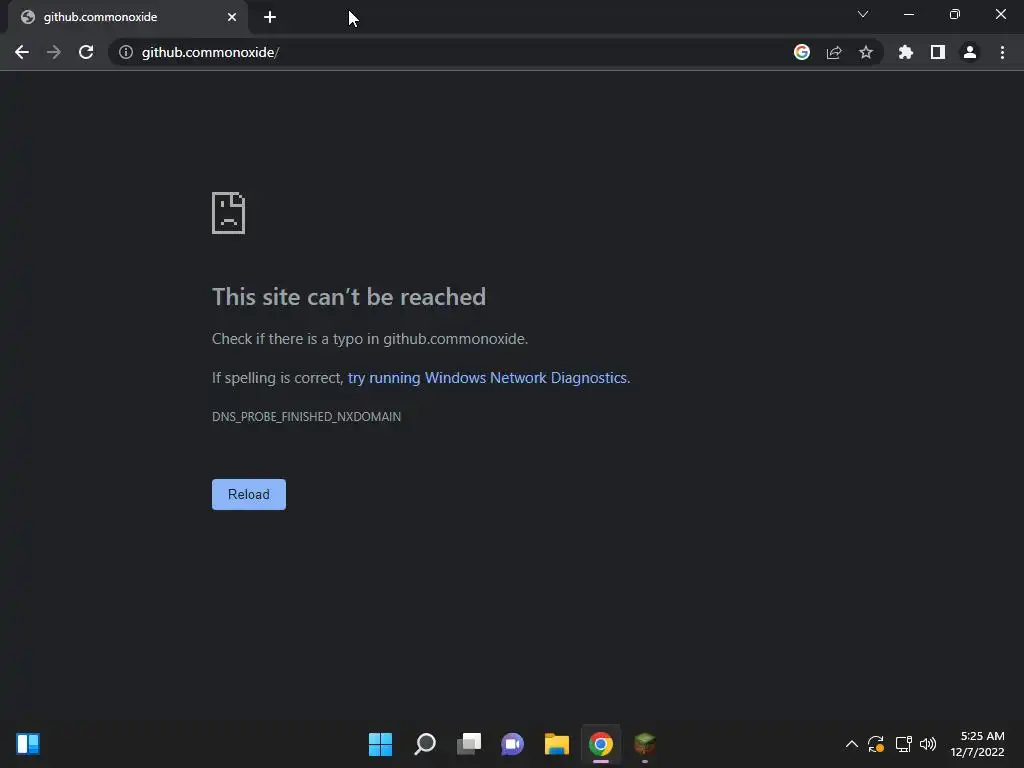Click the "This site can't be reached" heading
Image resolution: width=1024 pixels, height=768 pixels.
[349, 297]
